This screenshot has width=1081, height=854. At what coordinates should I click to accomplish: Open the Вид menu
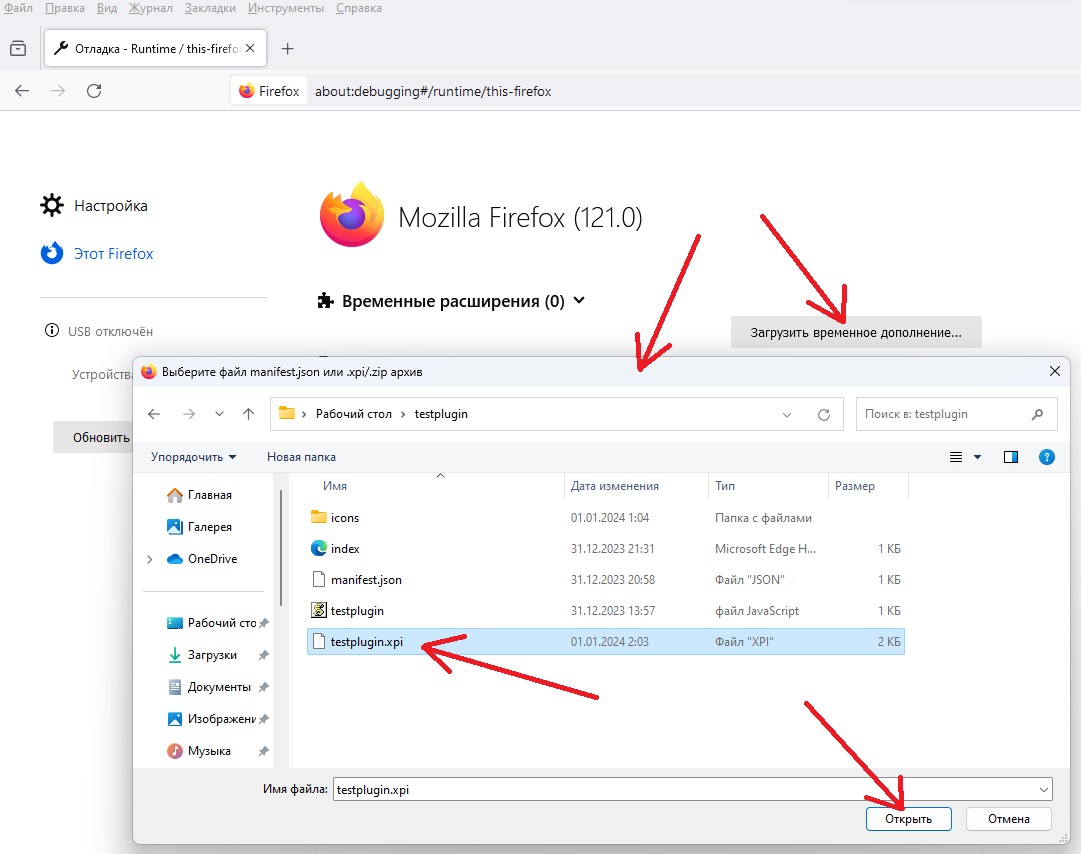pos(107,8)
